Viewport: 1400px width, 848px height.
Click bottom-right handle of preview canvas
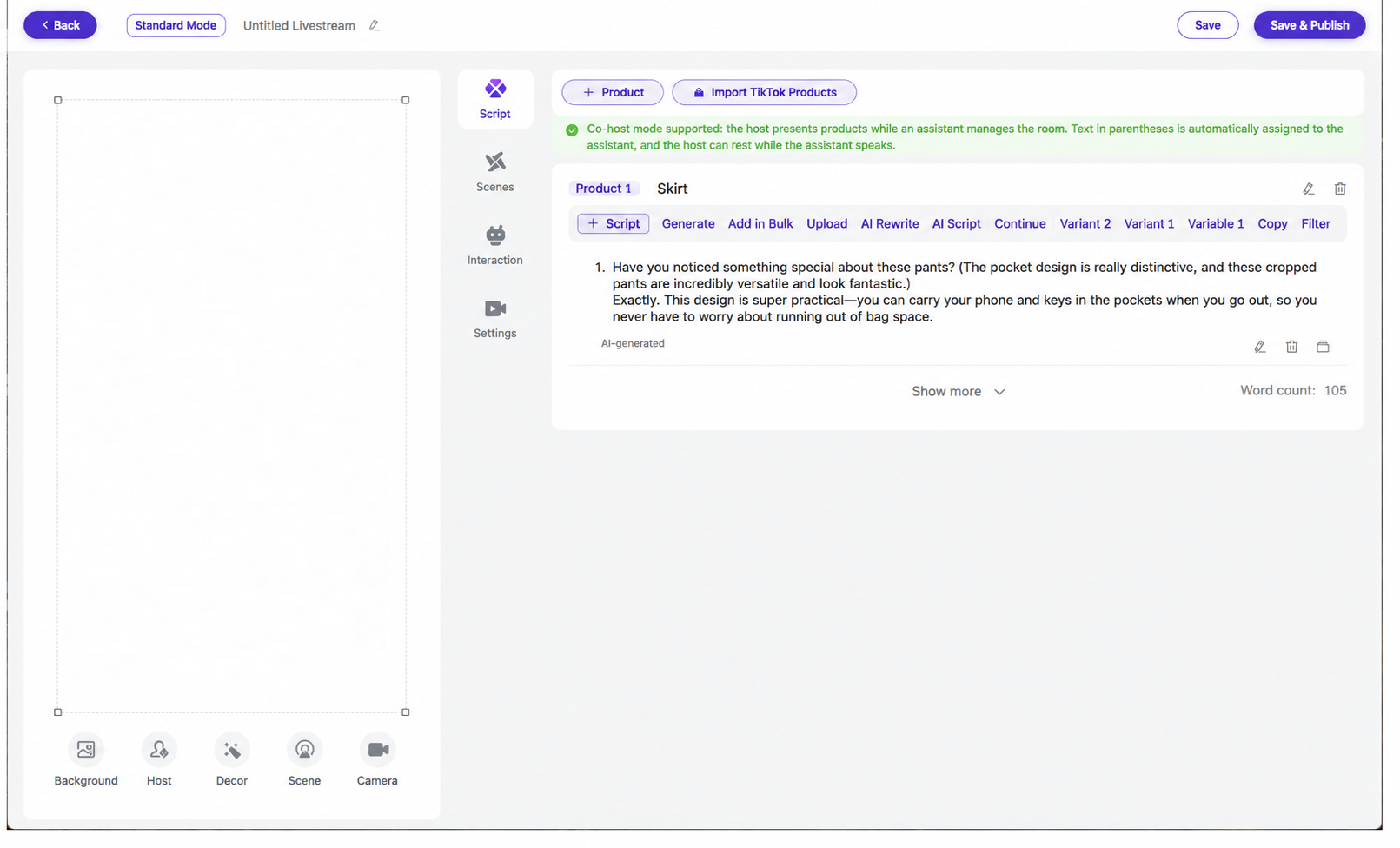tap(405, 712)
